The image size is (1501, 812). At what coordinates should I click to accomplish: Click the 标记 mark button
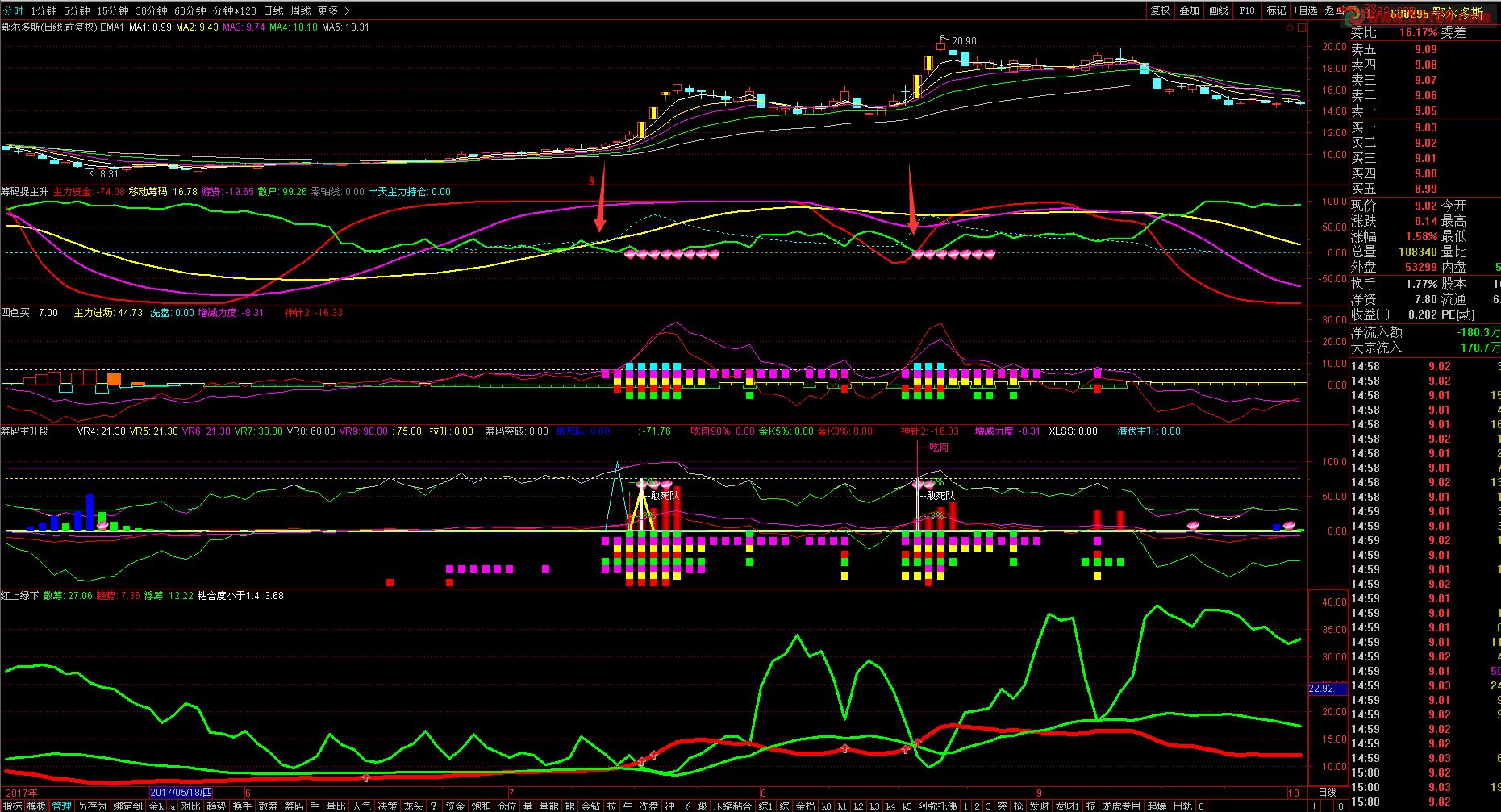(1277, 10)
